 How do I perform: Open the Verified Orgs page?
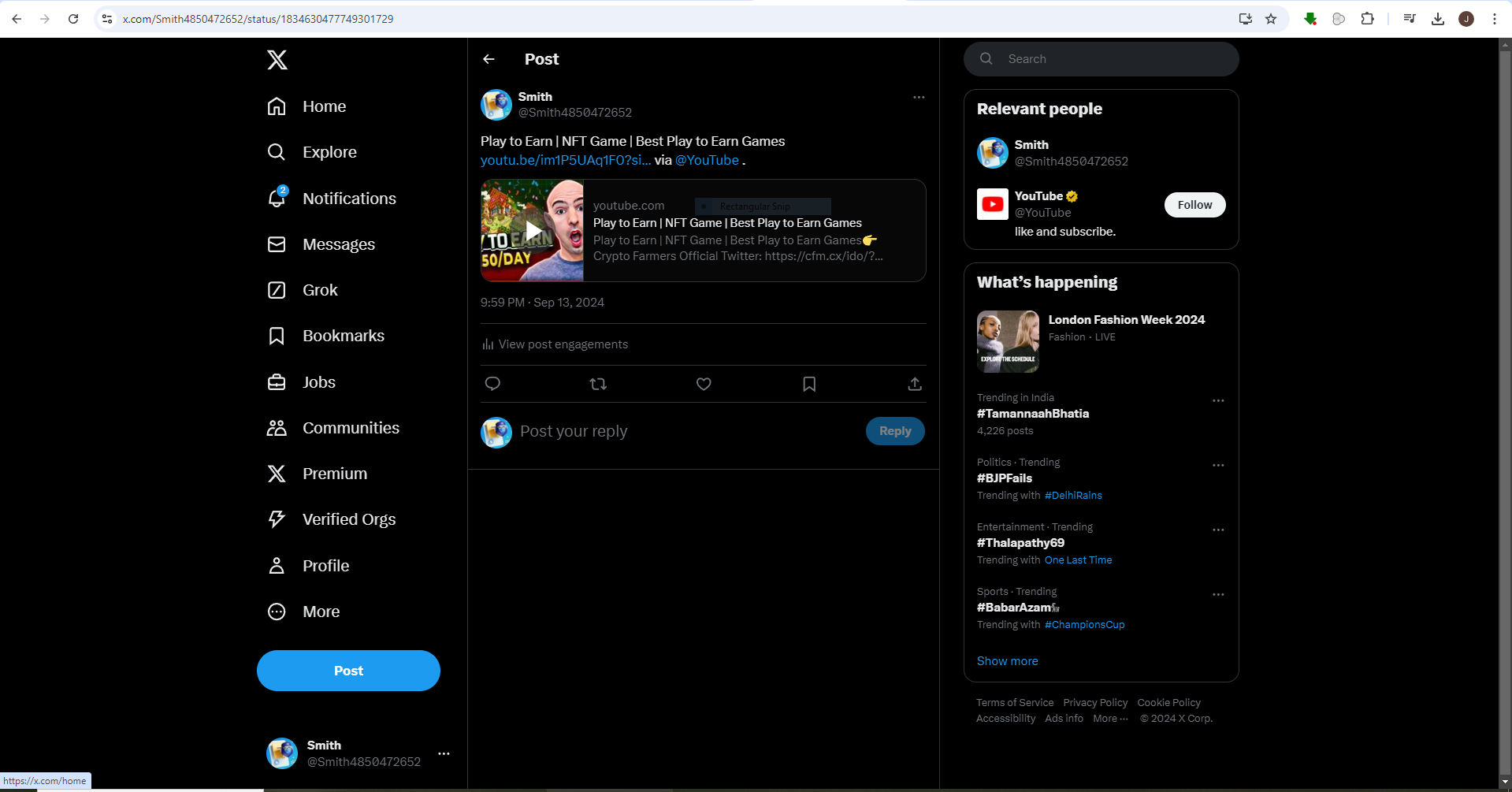(x=332, y=519)
